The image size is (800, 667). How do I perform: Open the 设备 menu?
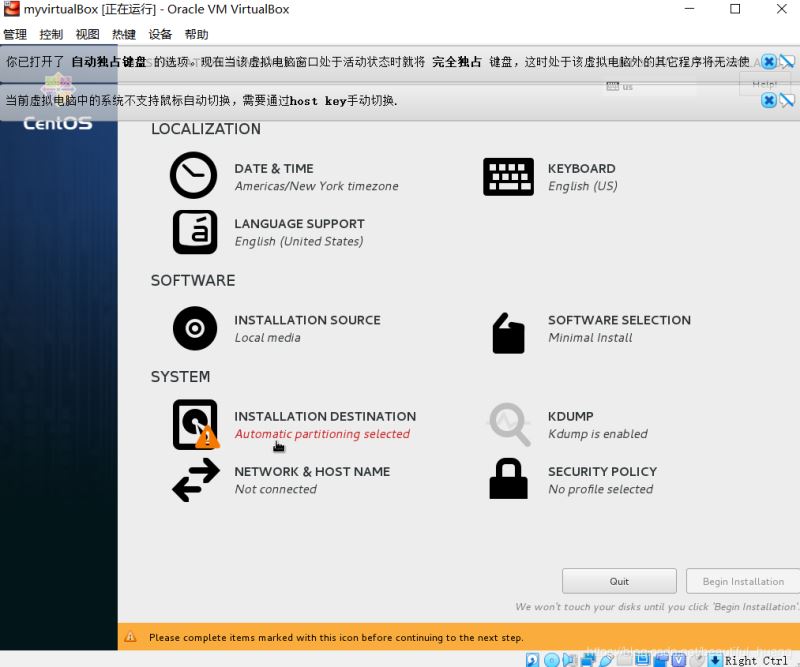point(159,33)
